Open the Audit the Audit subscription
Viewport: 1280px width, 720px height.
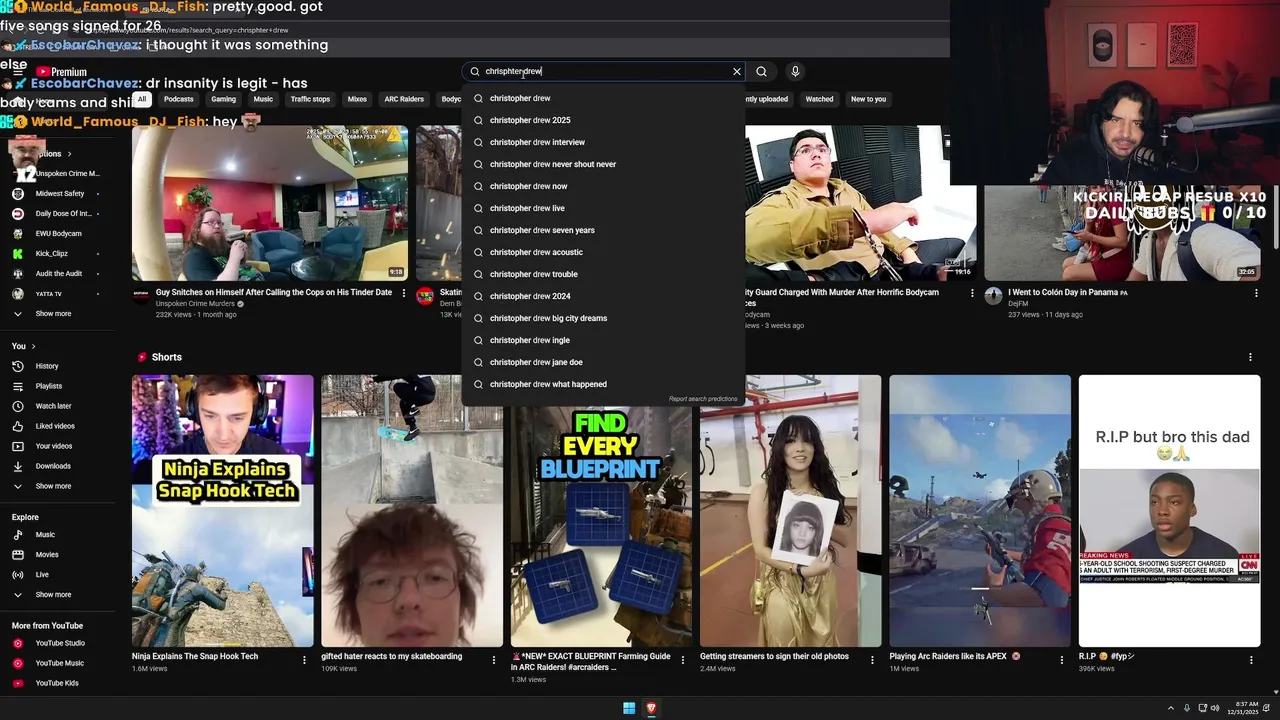[59, 274]
